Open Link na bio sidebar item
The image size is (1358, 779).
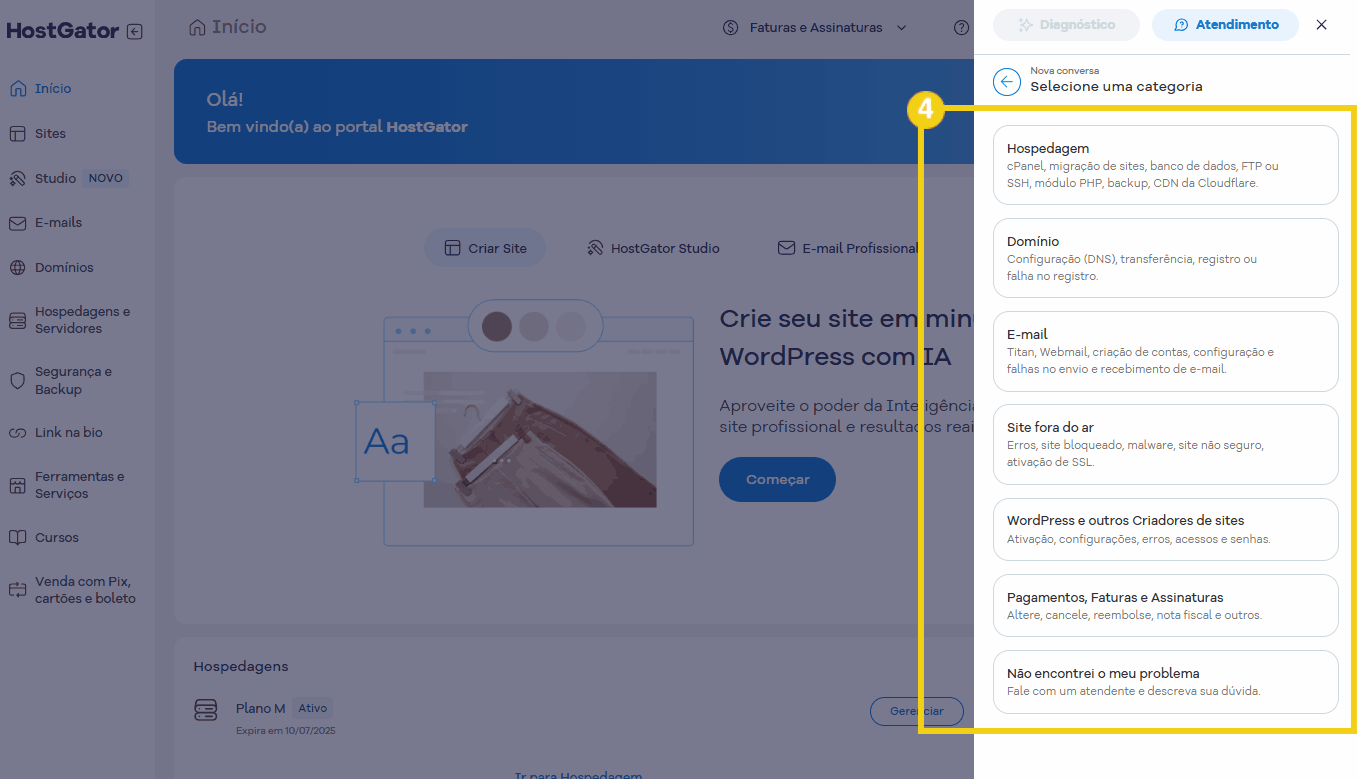click(69, 433)
